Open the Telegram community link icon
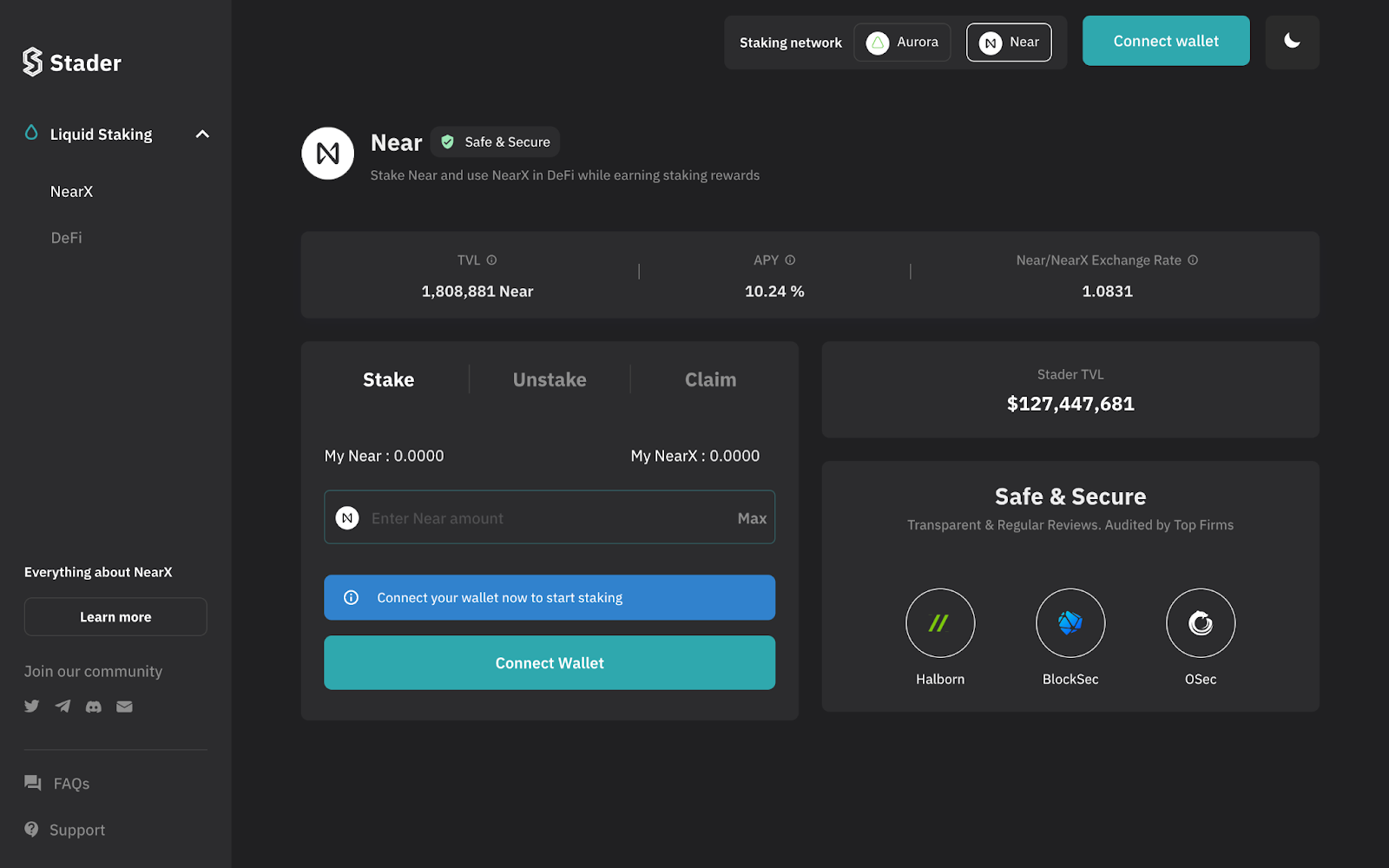The image size is (1389, 868). tap(63, 707)
